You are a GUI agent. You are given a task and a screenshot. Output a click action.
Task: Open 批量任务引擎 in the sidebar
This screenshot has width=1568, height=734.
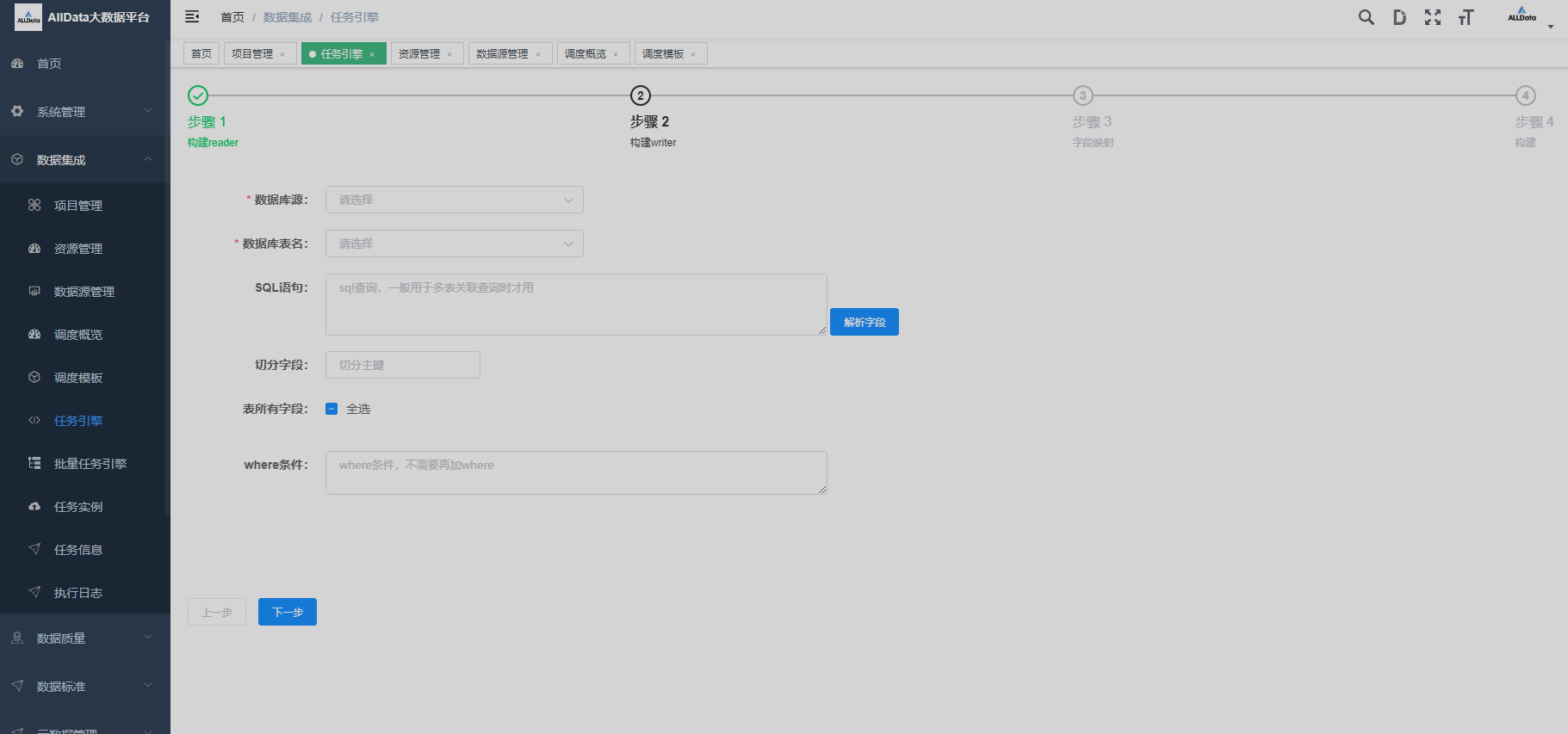(90, 464)
